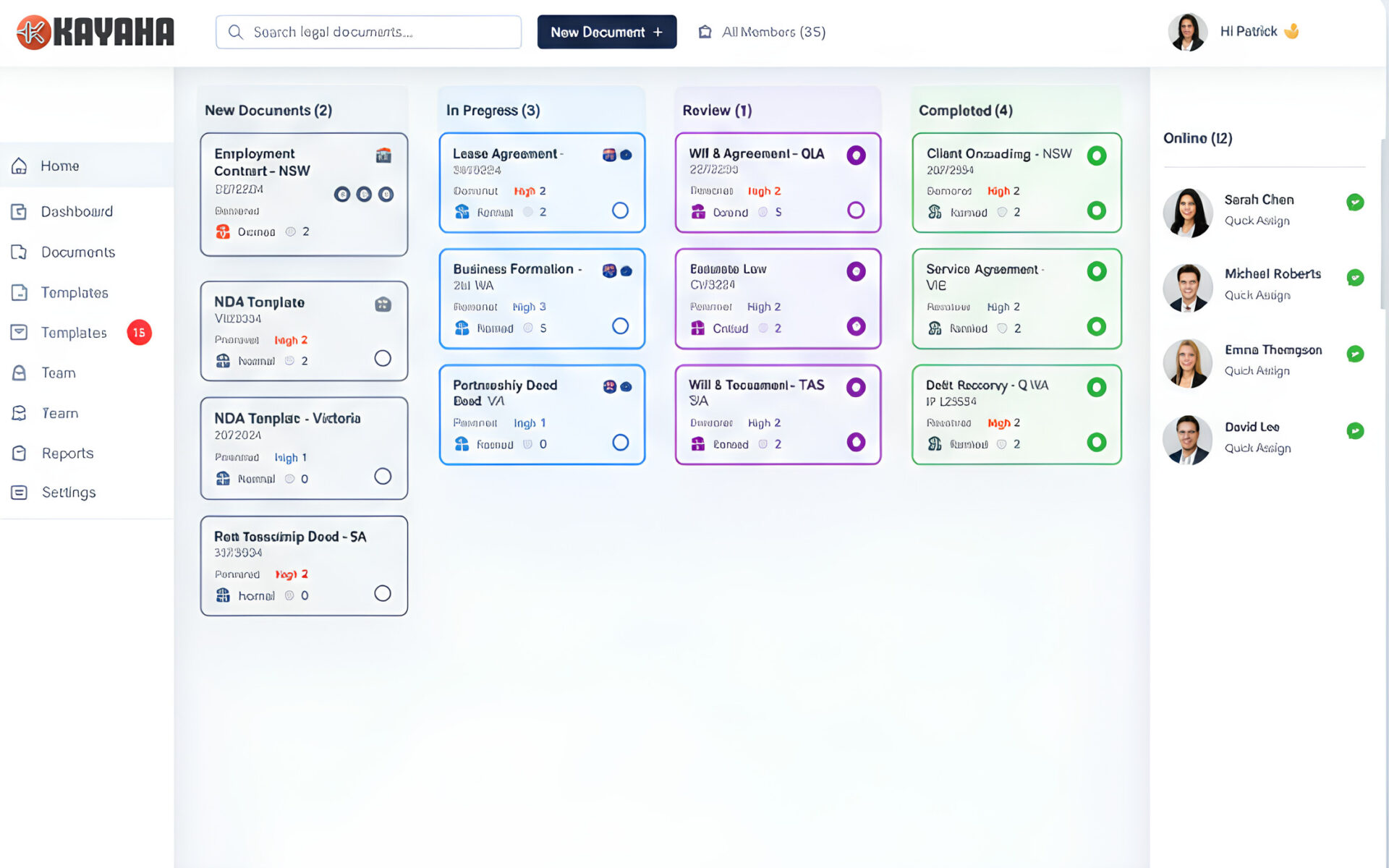Click the Dashboard sidebar icon
The width and height of the screenshot is (1389, 868).
(20, 211)
